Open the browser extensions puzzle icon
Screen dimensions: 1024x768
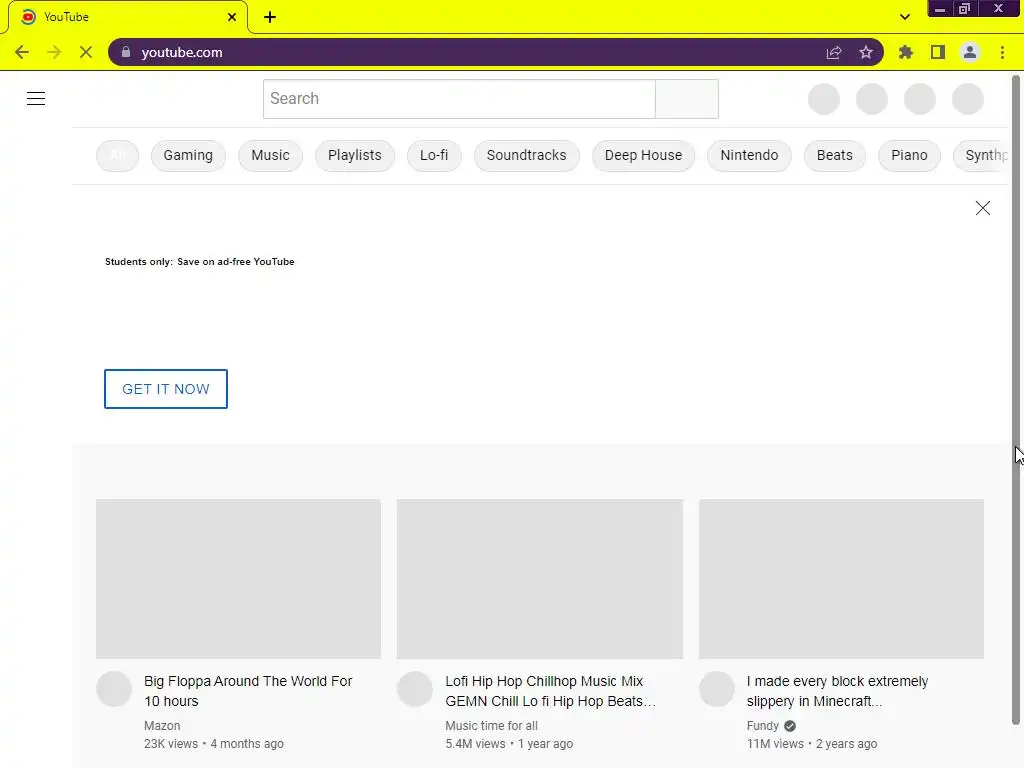905,52
